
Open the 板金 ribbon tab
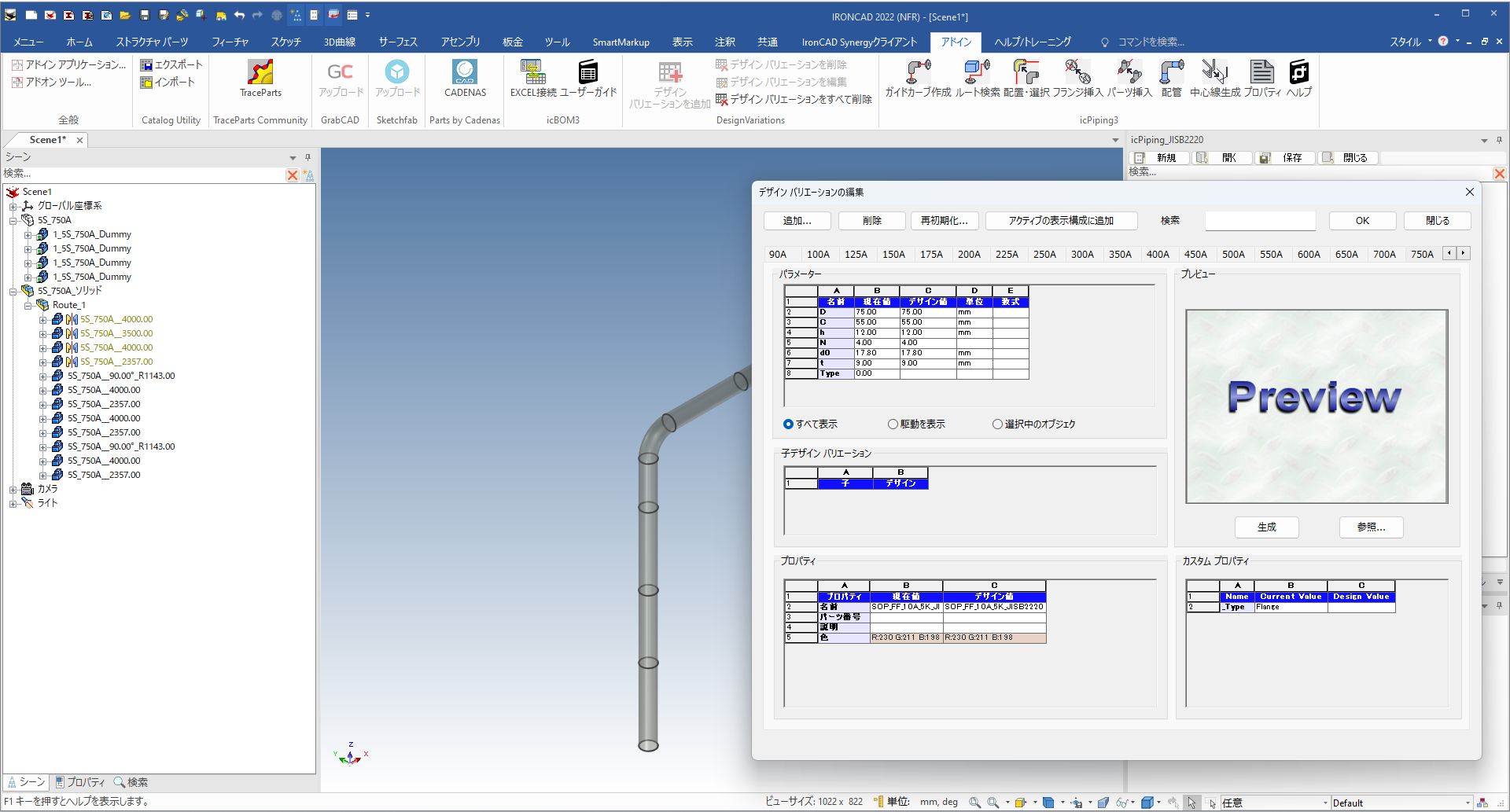[513, 42]
